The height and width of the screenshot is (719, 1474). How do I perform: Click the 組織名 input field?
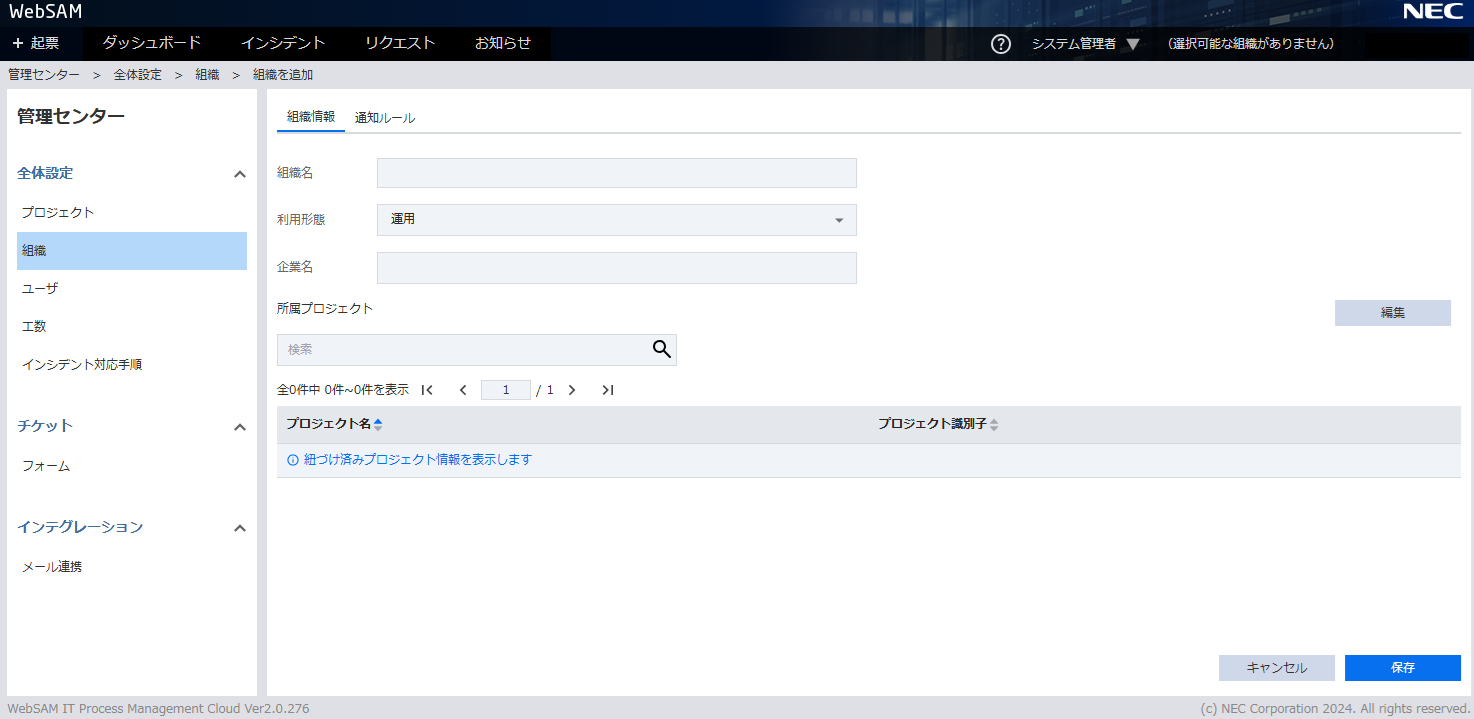coord(616,173)
